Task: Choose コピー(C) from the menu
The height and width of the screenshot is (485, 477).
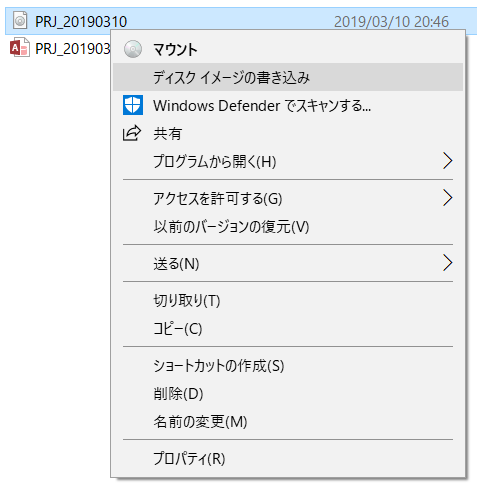Action: (288, 329)
